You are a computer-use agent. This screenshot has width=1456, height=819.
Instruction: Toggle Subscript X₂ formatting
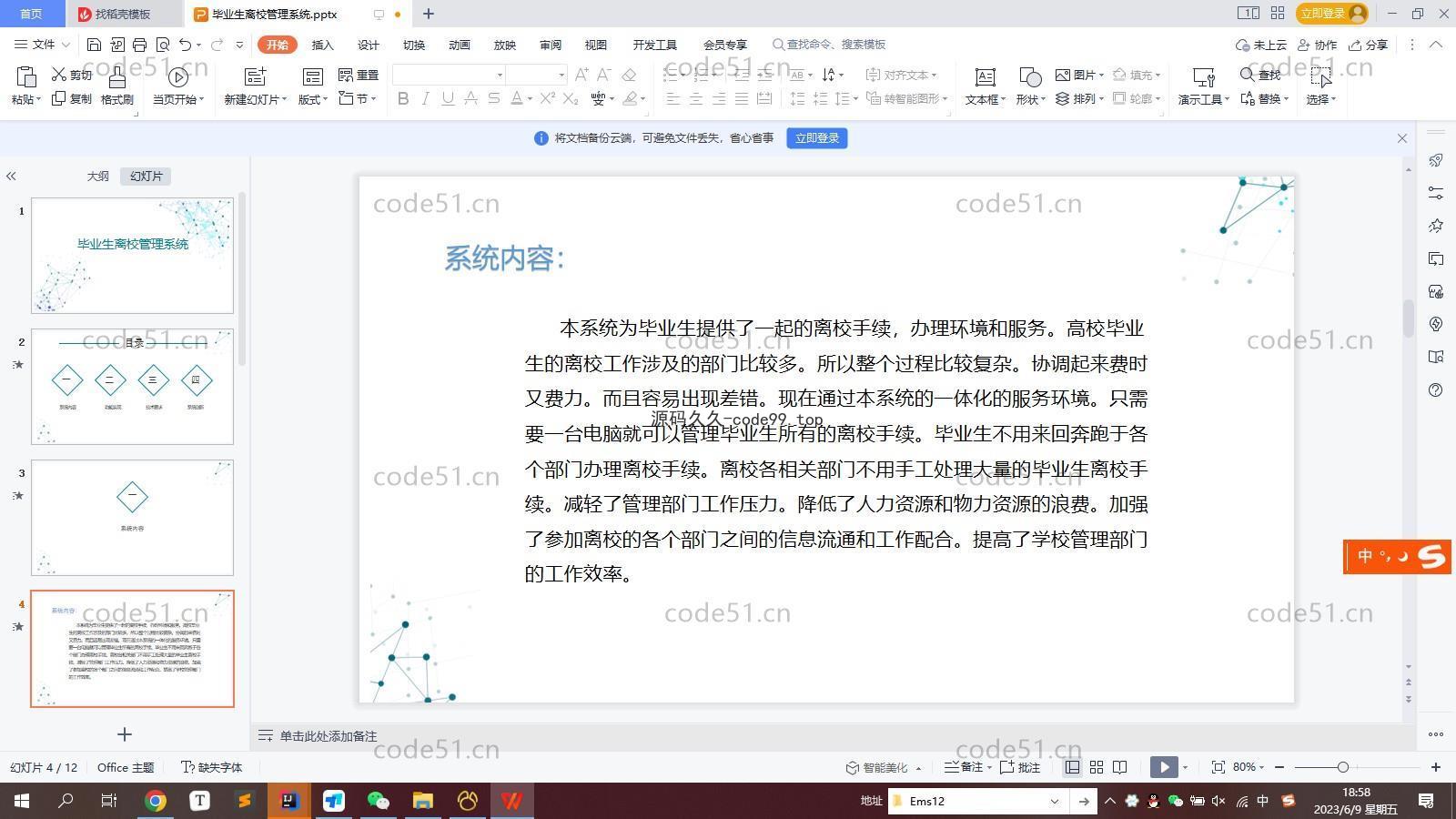pos(571,98)
